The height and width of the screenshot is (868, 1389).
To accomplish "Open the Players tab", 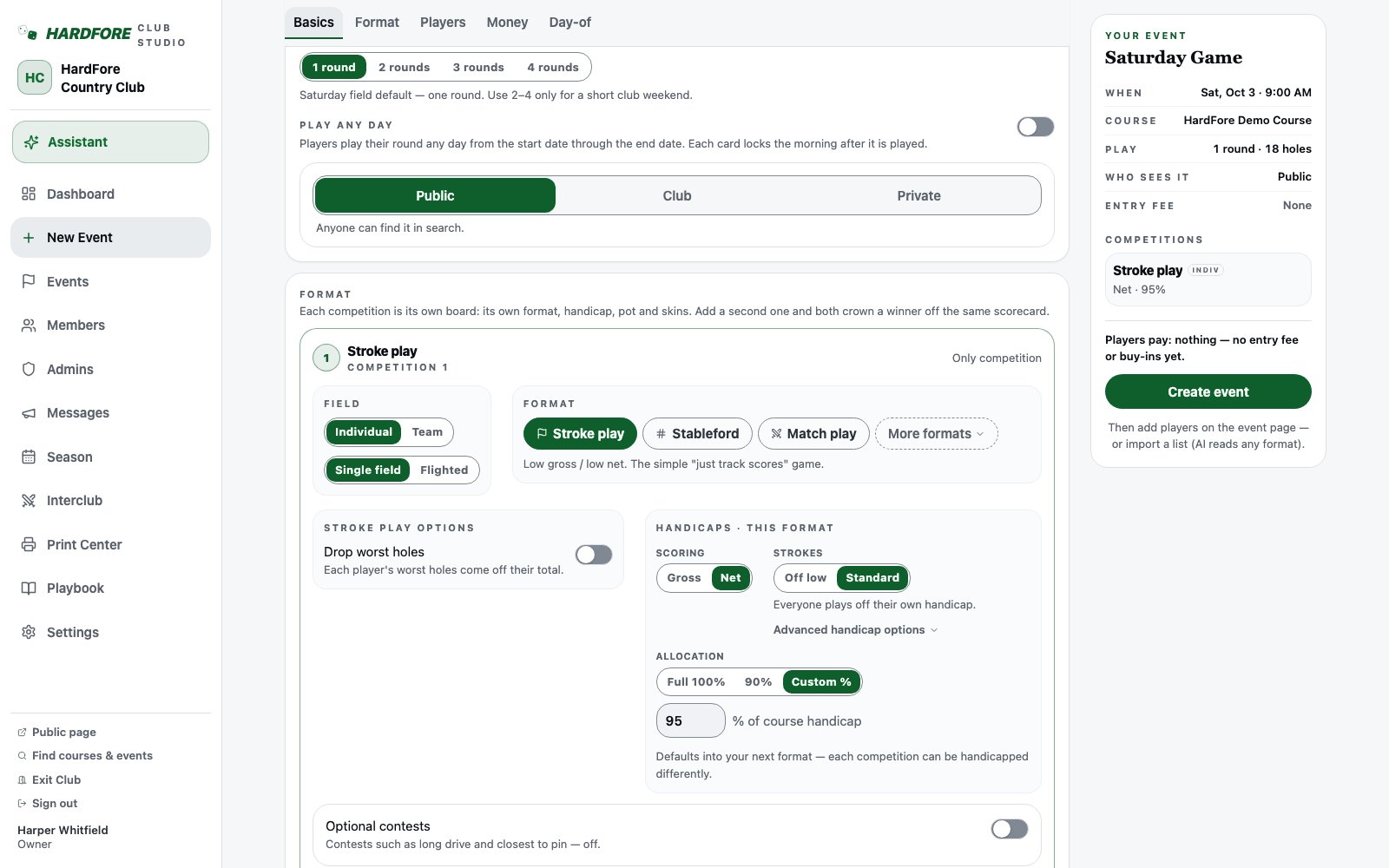I will [x=443, y=23].
